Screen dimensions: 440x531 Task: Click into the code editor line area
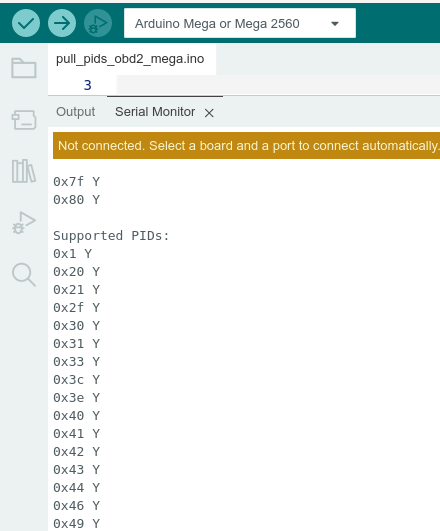(278, 85)
